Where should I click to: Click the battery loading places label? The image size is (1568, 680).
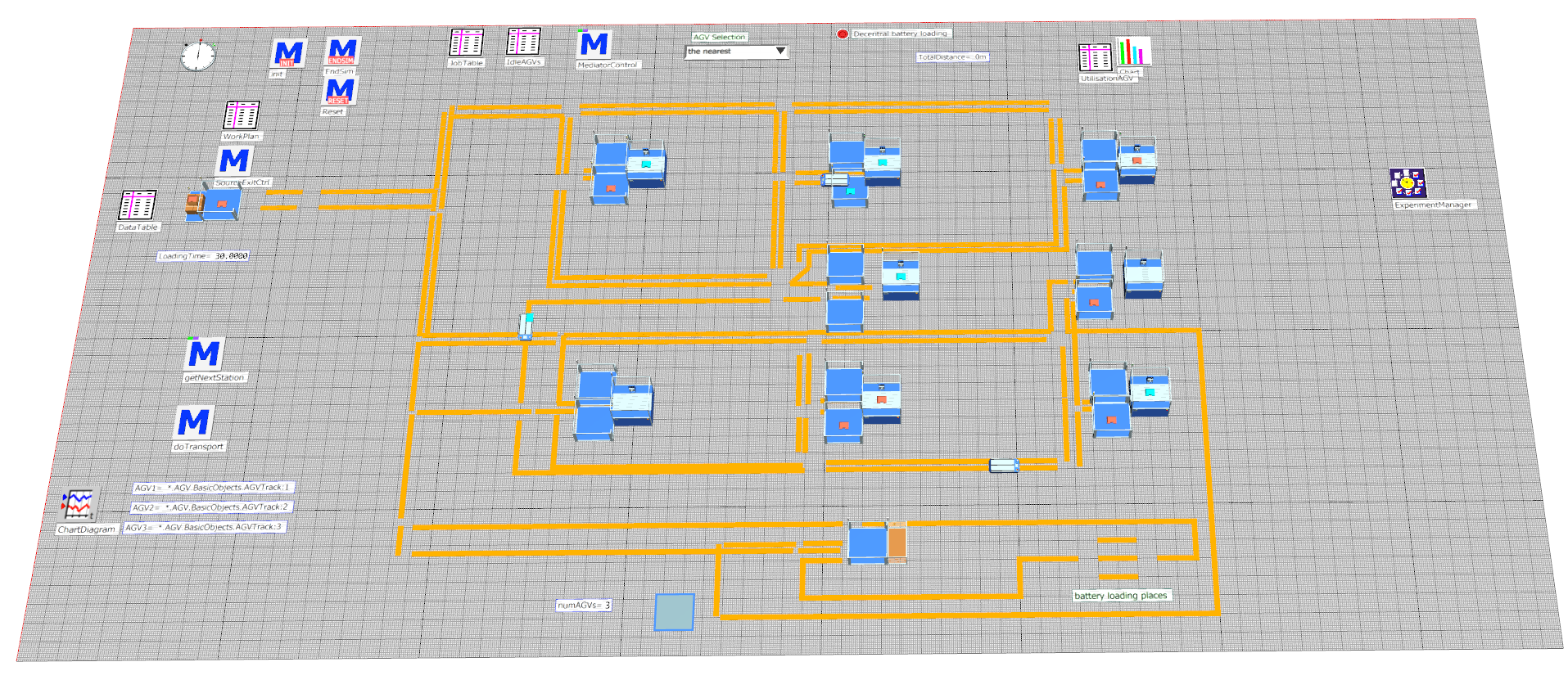coord(1121,596)
